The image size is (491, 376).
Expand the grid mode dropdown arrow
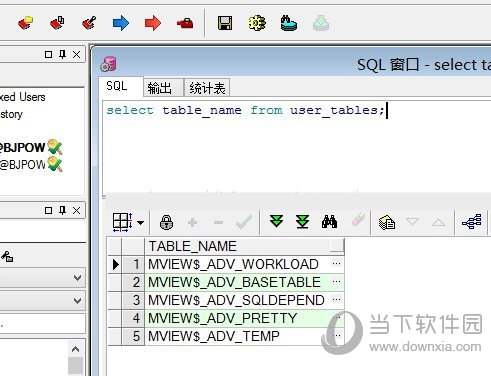(x=141, y=222)
